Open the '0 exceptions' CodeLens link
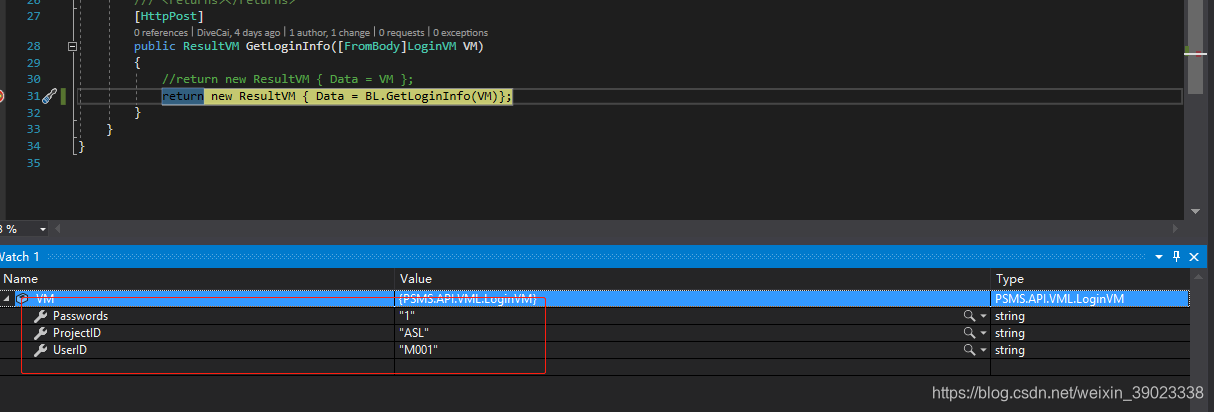 [461, 33]
